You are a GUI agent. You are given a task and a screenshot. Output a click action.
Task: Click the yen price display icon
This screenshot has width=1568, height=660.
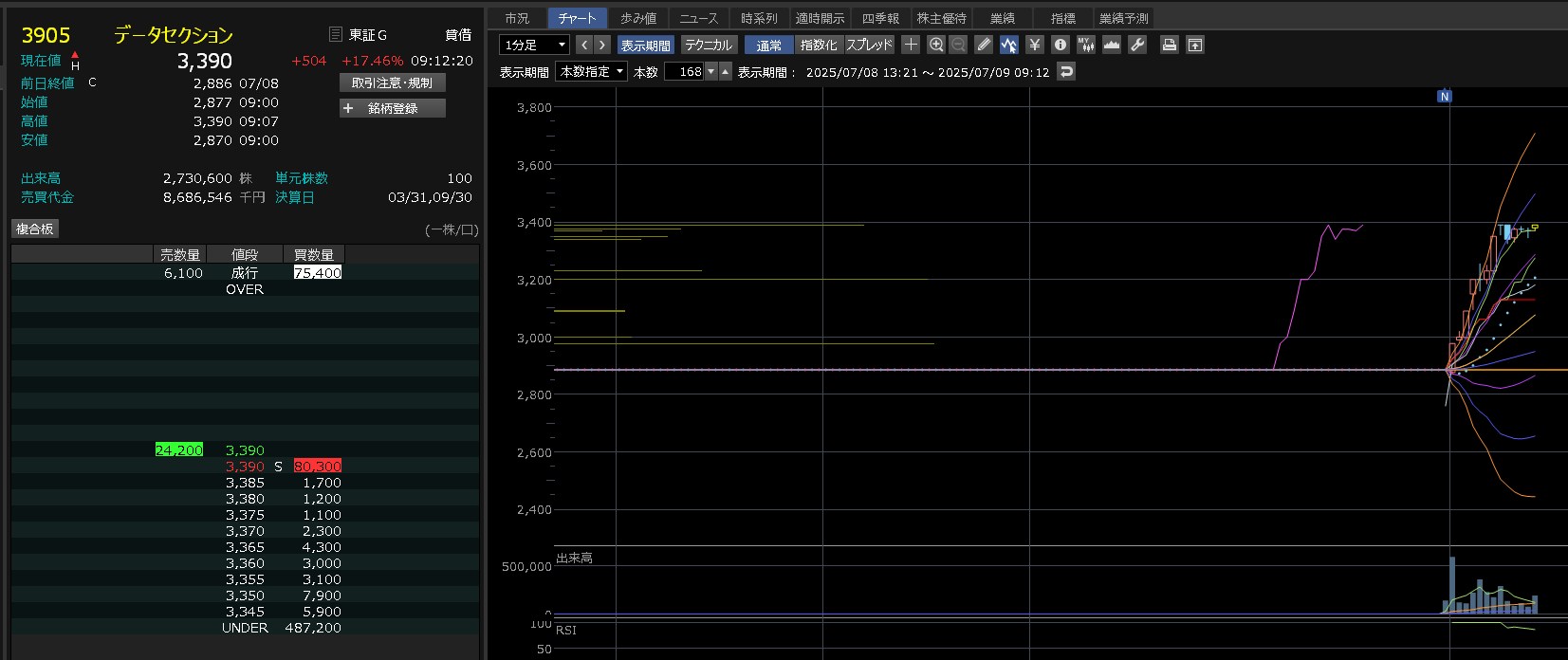tap(1035, 45)
